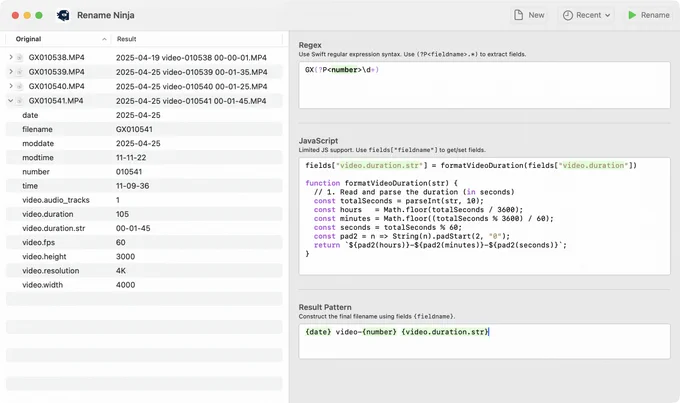
Task: Click the Rename Ninja app icon
Action: 63,15
